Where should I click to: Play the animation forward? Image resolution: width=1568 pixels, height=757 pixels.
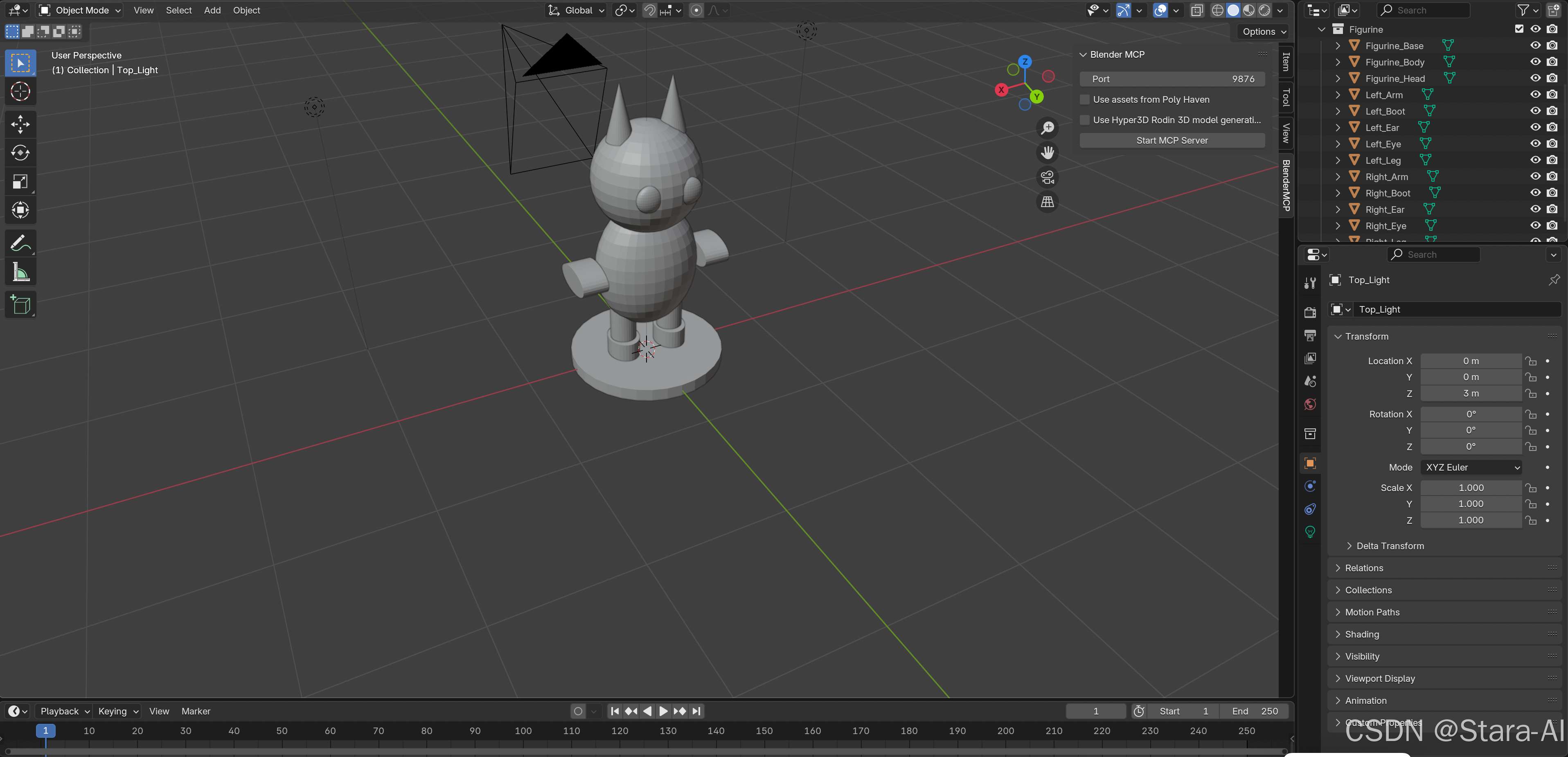[x=663, y=711]
